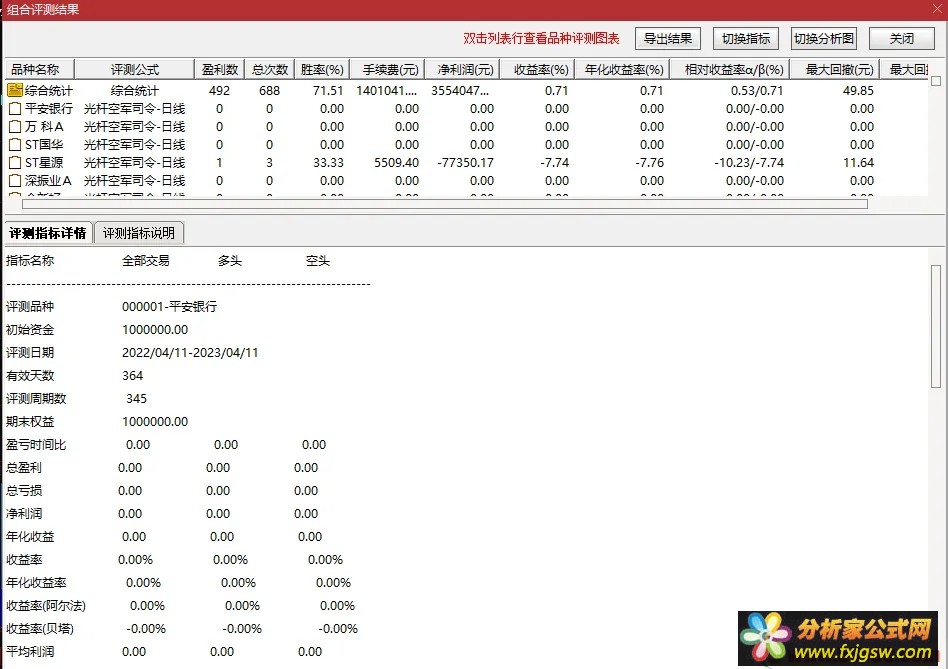The height and width of the screenshot is (669, 948).
Task: Click the icon beside ST国华 row
Action: click(15, 145)
